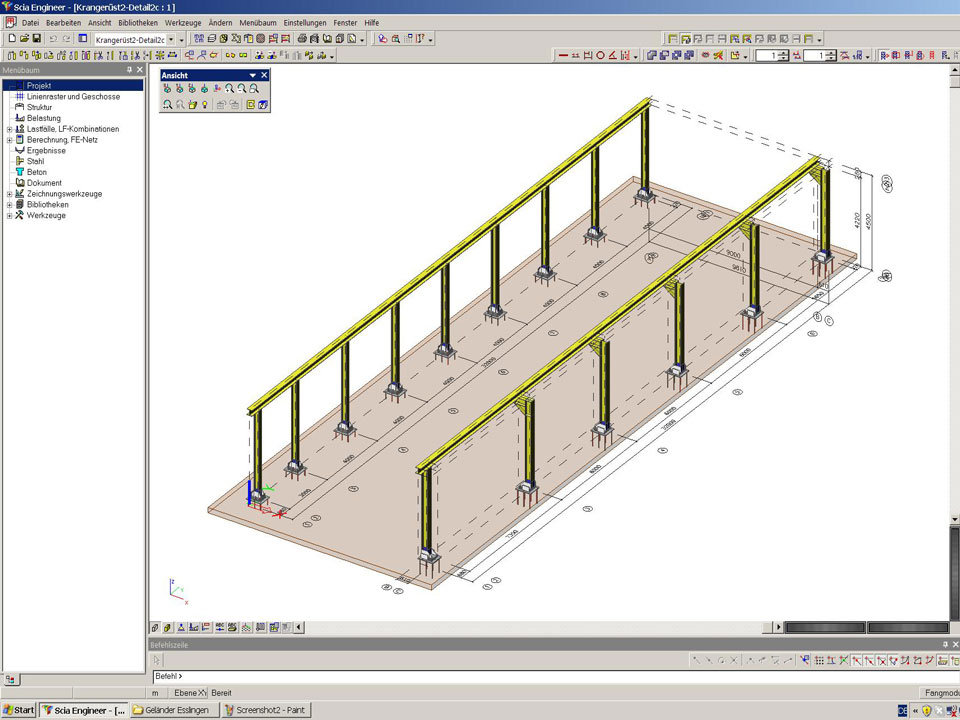The image size is (960, 720).
Task: Click the Undo icon in toolbar
Action: click(53, 39)
